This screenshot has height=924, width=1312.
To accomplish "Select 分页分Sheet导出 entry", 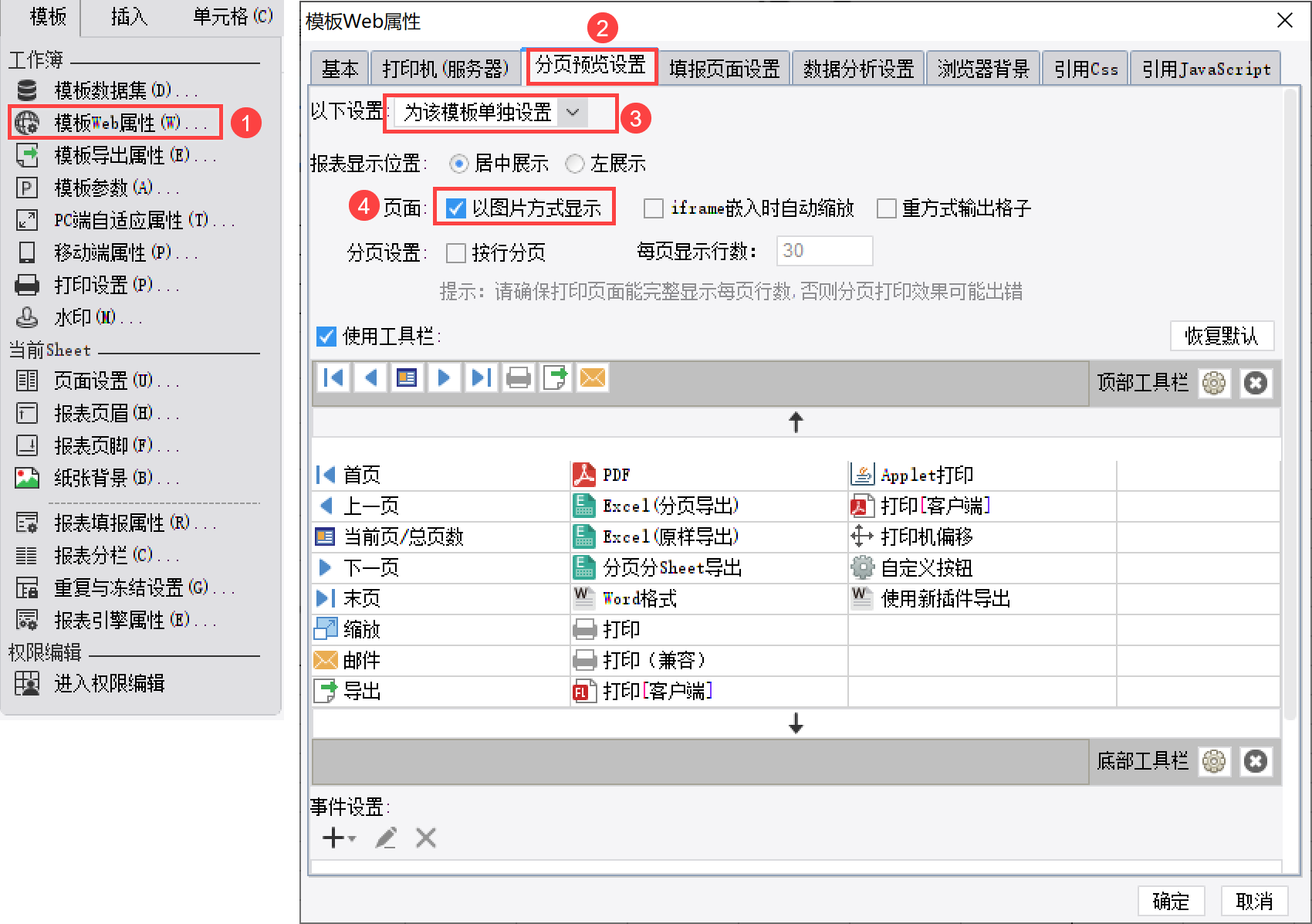I will point(710,567).
